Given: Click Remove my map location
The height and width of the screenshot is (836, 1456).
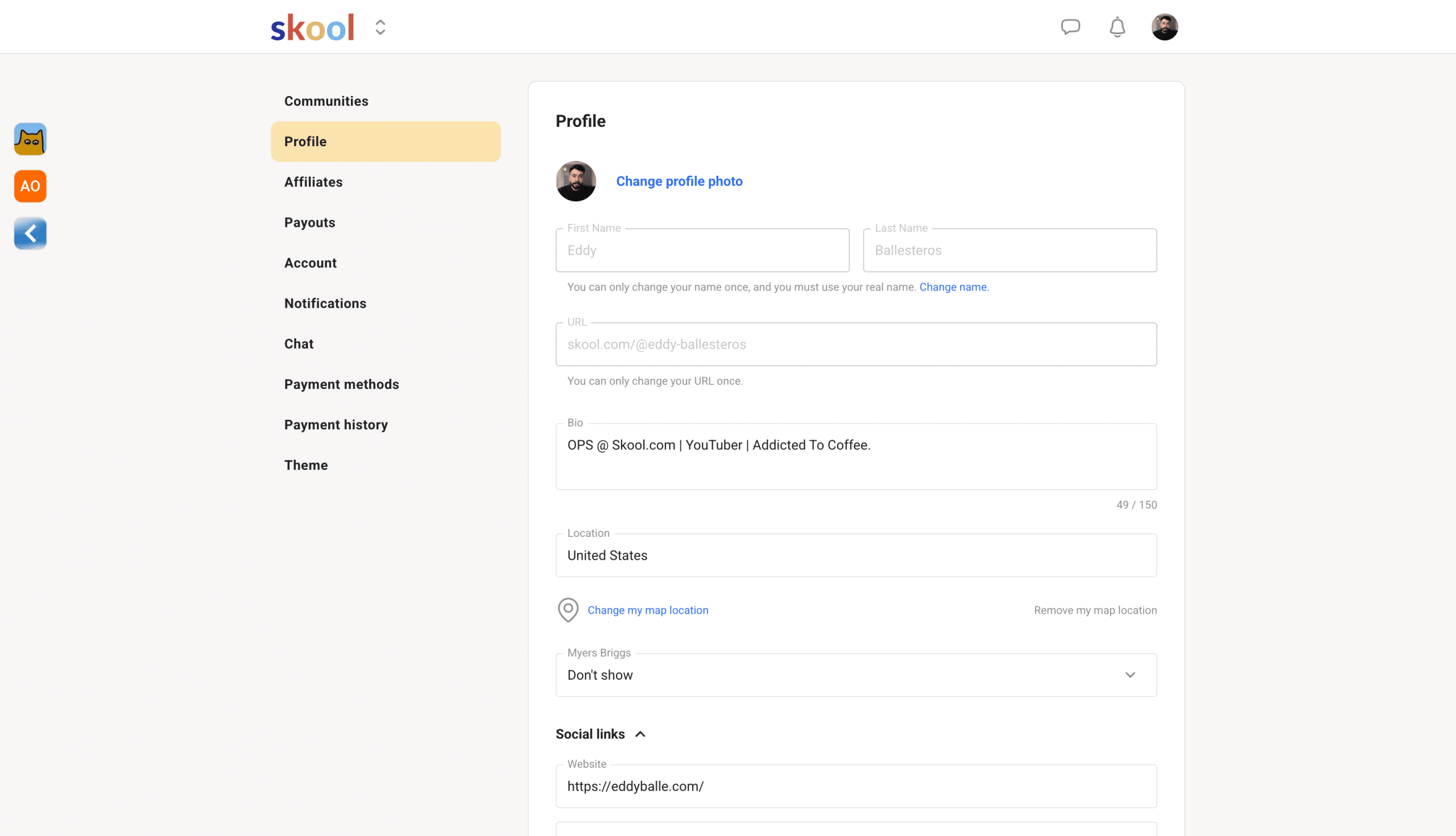Looking at the screenshot, I should pos(1095,610).
